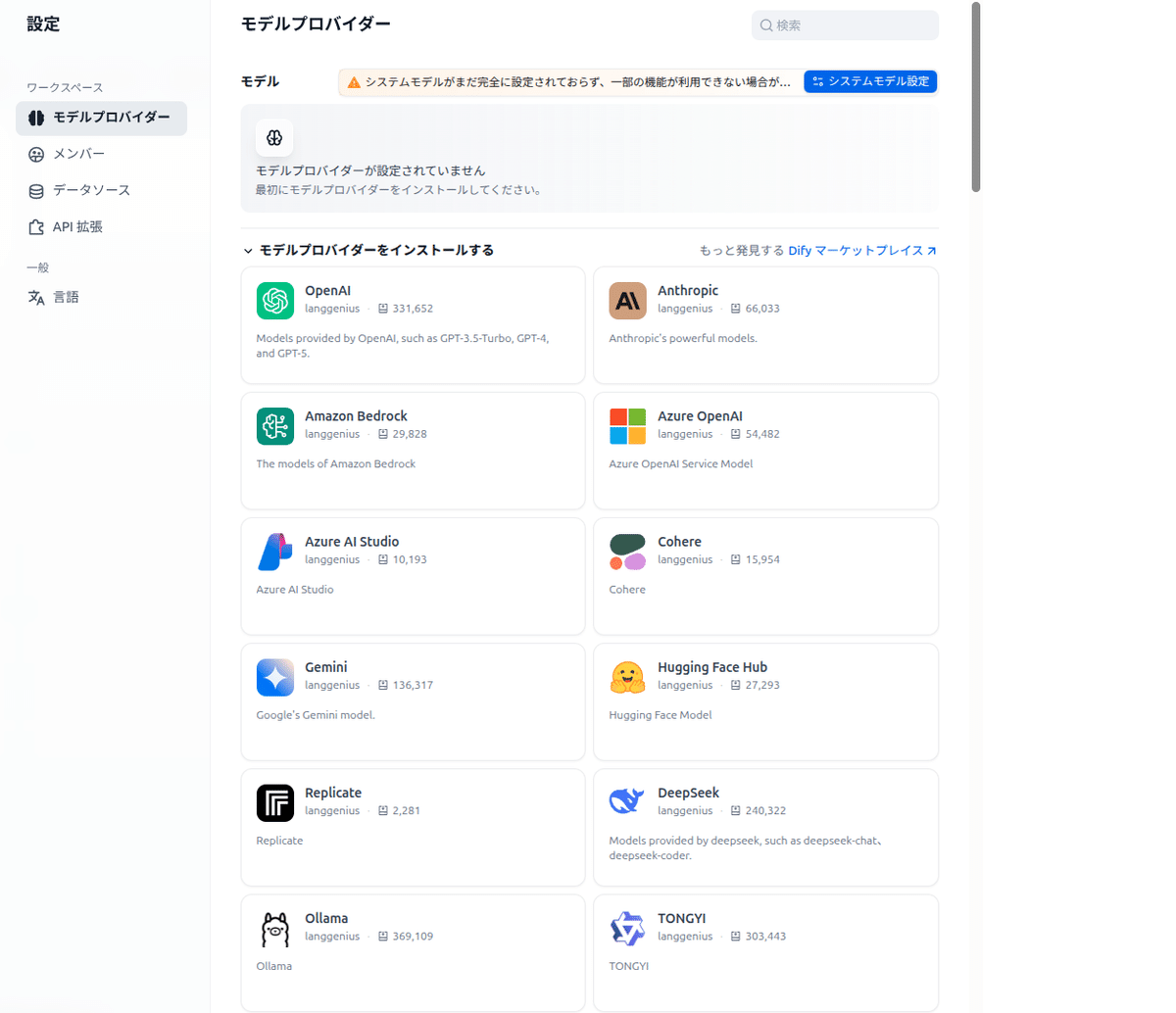Viewport: 1176px width, 1013px height.
Task: Select the Cohere provider icon
Action: point(627,552)
